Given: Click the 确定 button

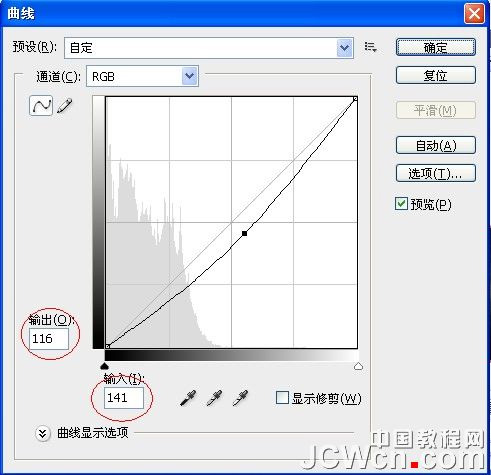Looking at the screenshot, I should point(436,47).
